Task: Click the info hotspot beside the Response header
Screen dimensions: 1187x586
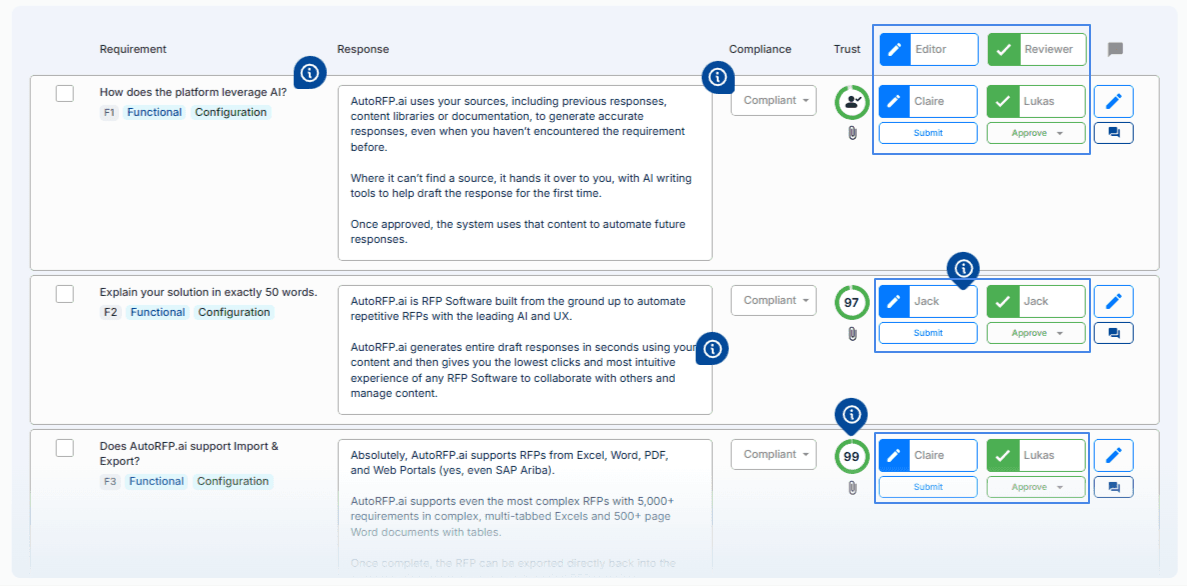Action: tap(310, 73)
